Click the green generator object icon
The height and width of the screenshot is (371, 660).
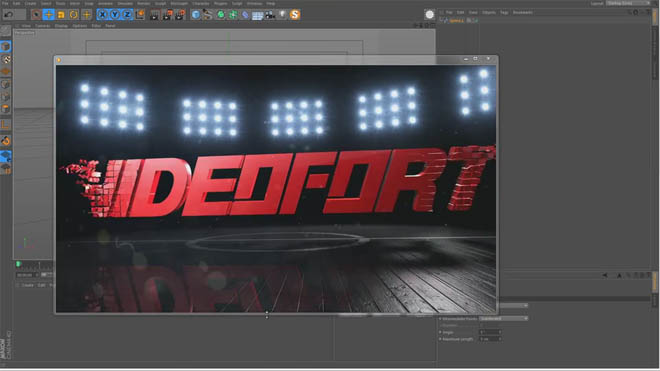click(x=221, y=15)
